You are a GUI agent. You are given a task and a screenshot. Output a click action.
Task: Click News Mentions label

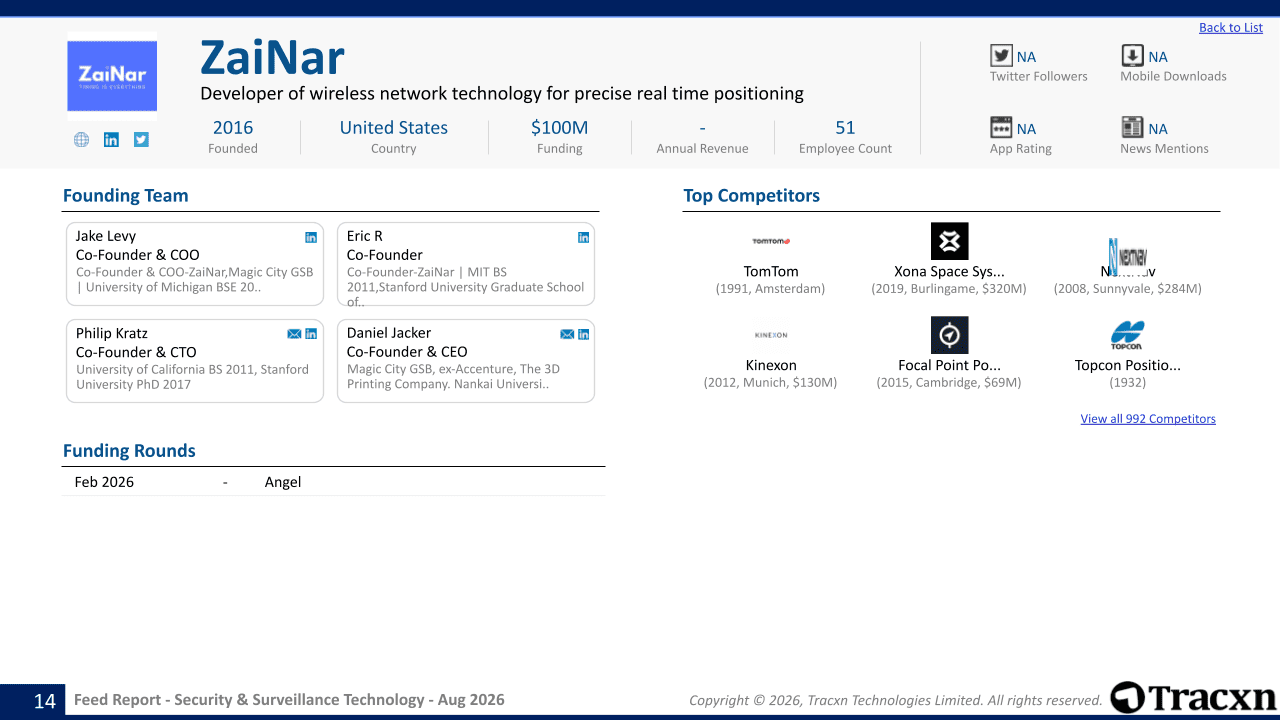(1164, 149)
